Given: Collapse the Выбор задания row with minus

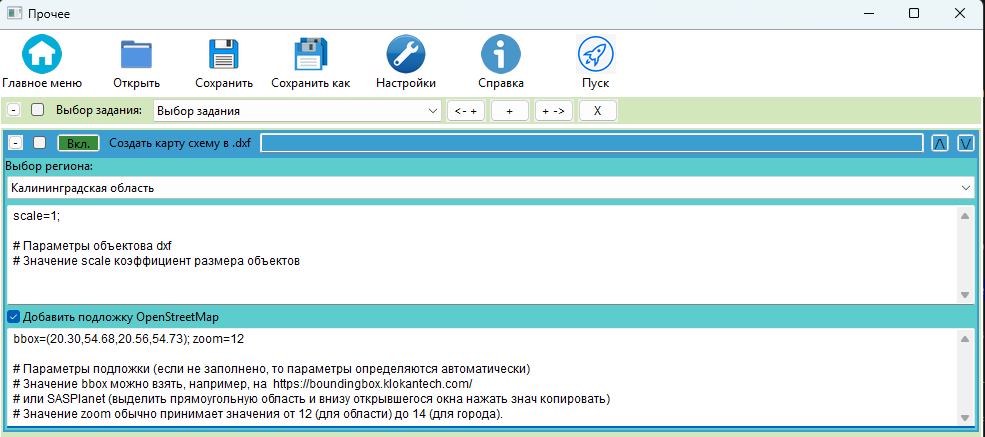Looking at the screenshot, I should pos(14,110).
